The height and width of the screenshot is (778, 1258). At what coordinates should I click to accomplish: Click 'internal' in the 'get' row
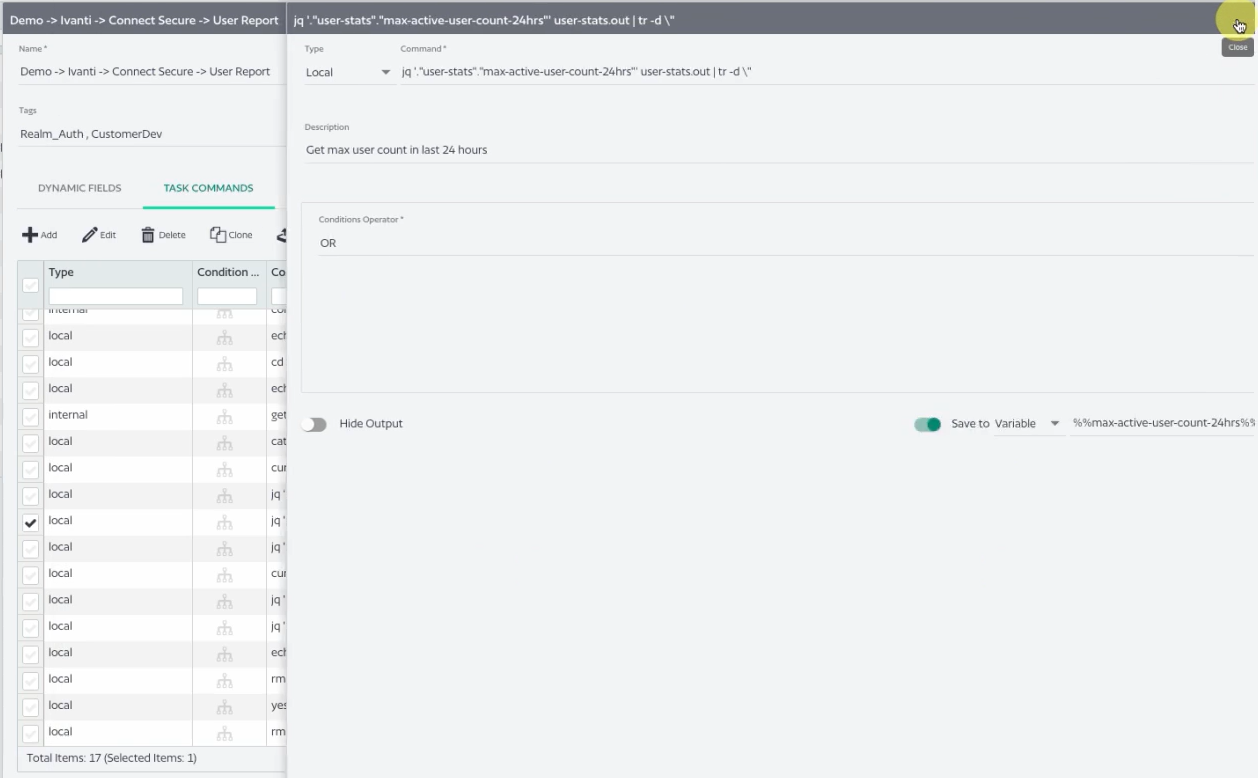[68, 415]
